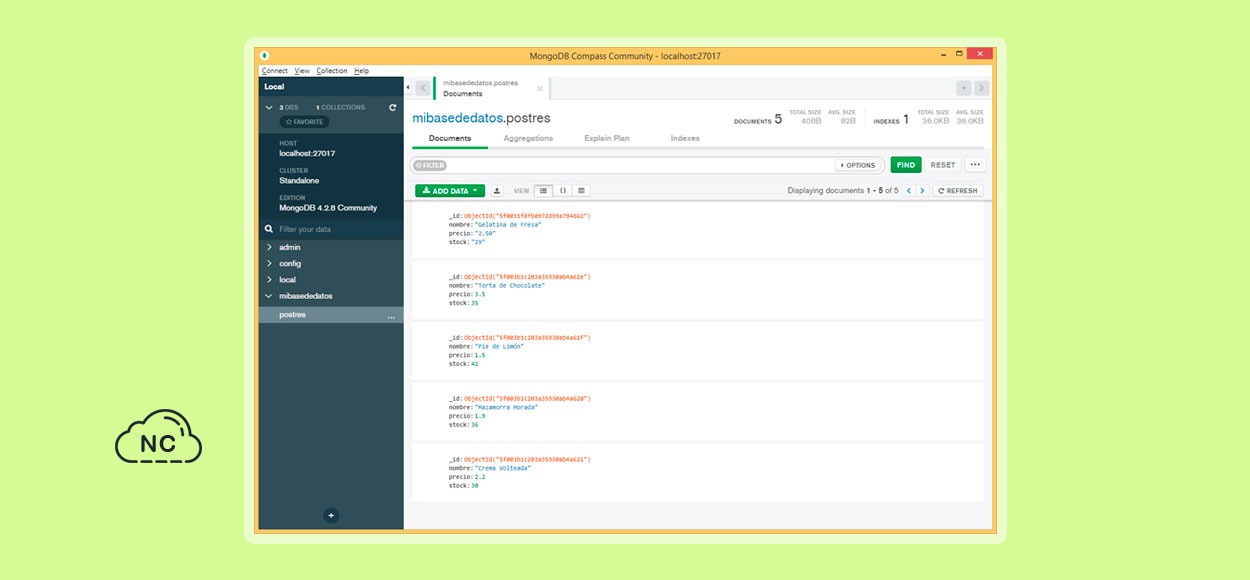
Task: Open a new tab with plus button
Action: pyautogui.click(x=963, y=88)
